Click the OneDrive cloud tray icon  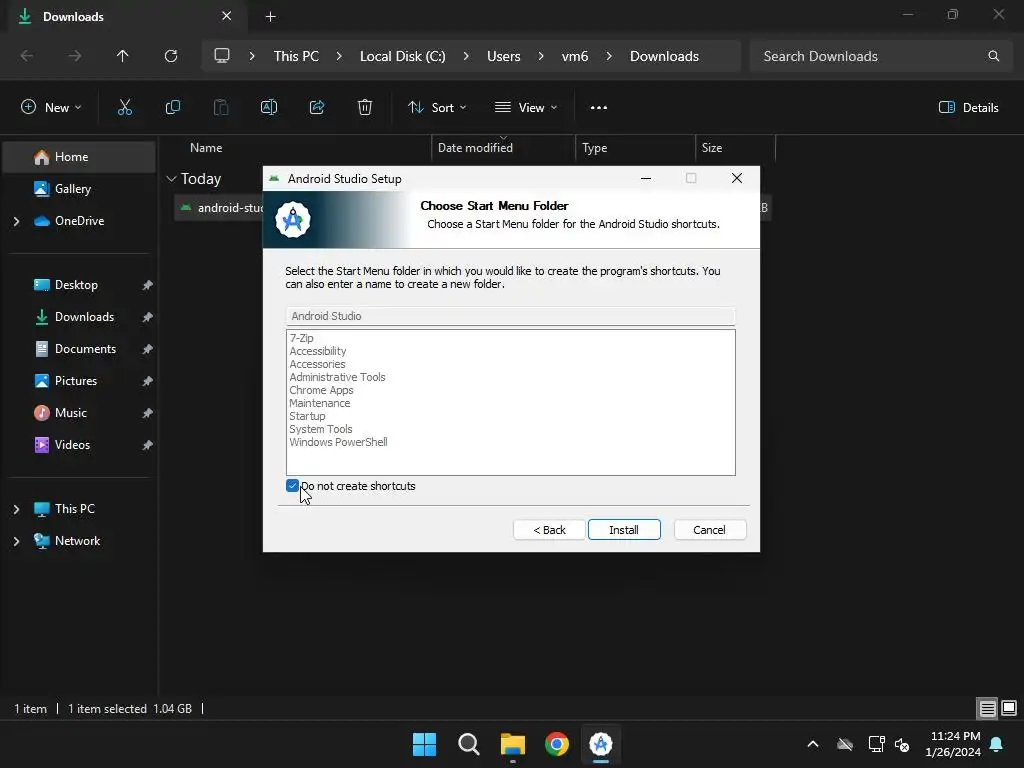pyautogui.click(x=845, y=744)
